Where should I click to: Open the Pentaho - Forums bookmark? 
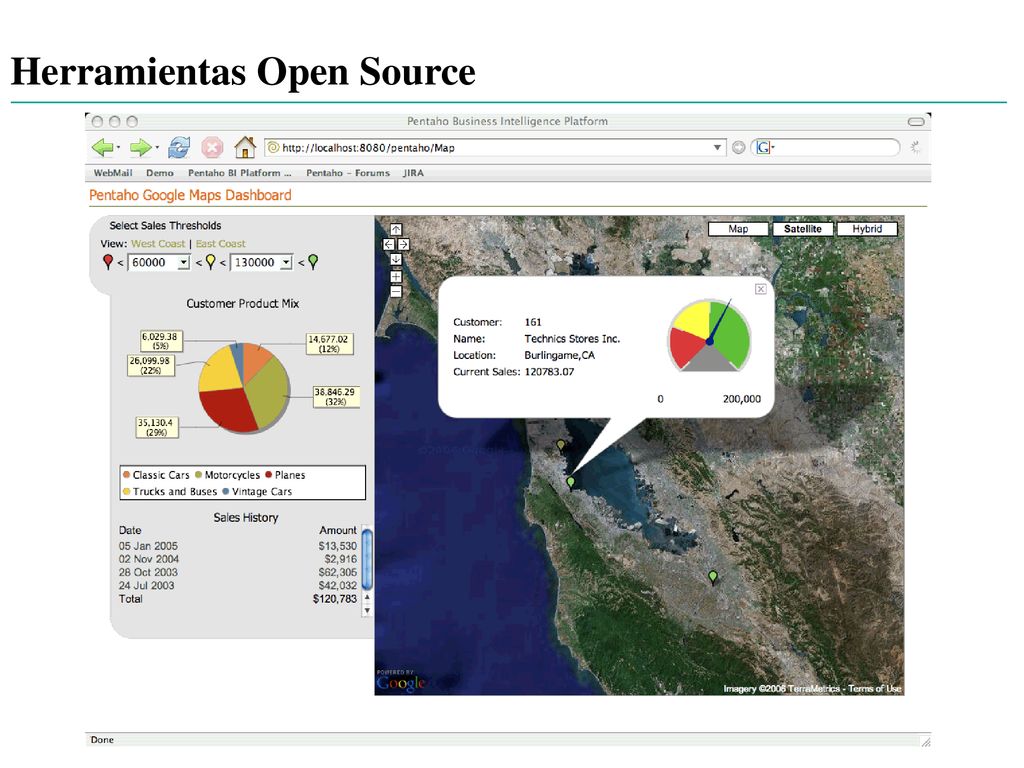click(348, 173)
